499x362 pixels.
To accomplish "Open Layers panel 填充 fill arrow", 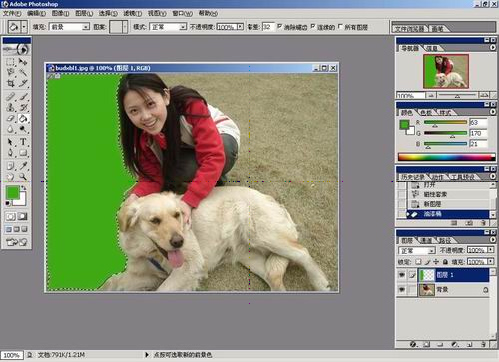I will pyautogui.click(x=491, y=262).
